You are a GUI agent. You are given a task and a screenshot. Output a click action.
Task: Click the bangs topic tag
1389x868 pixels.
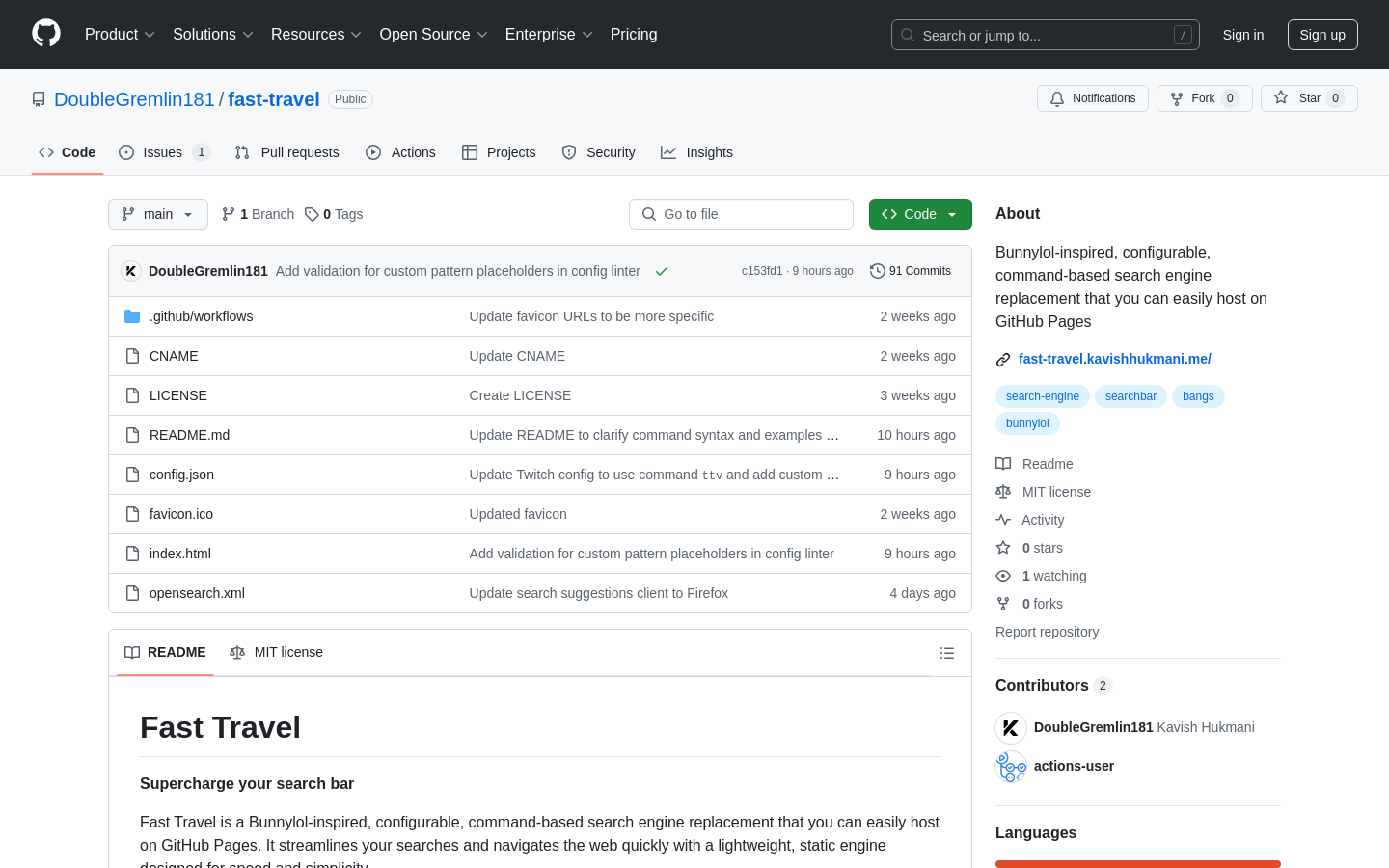coord(1198,396)
